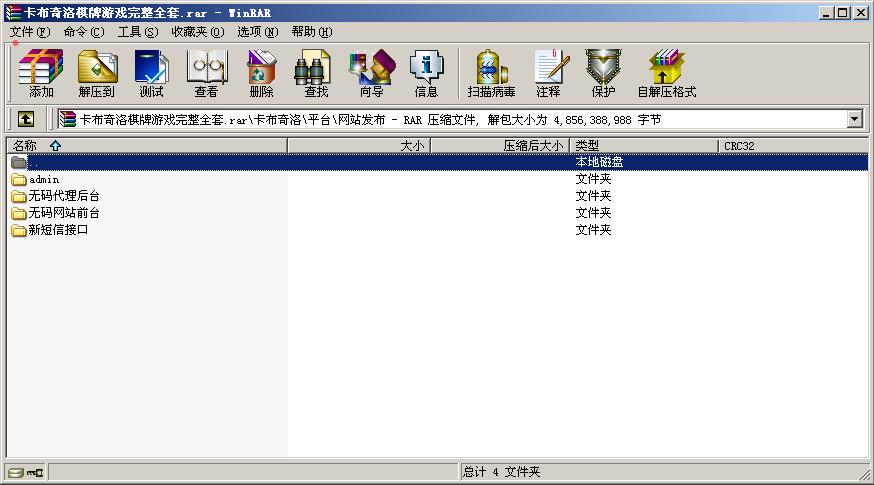This screenshot has width=874, height=485.
Task: Open the 文件(F) menu
Action: 30,32
